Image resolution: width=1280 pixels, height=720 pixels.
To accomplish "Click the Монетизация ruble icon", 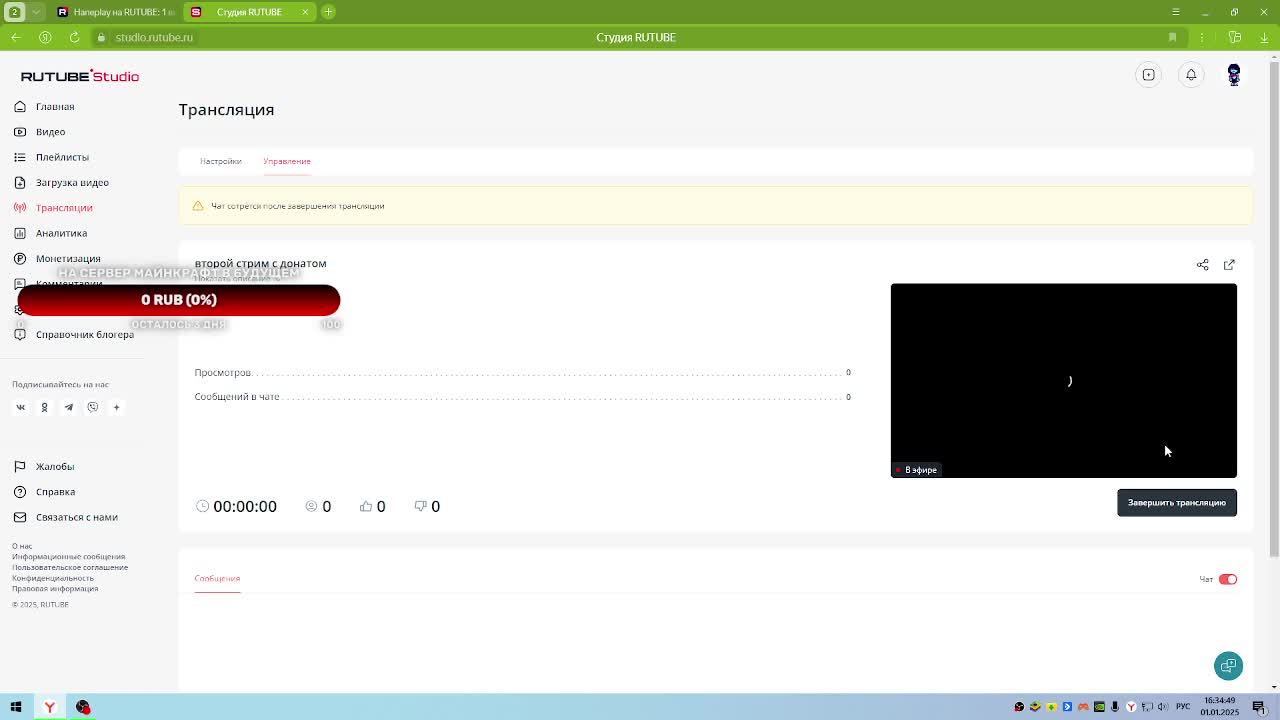I will pos(19,258).
